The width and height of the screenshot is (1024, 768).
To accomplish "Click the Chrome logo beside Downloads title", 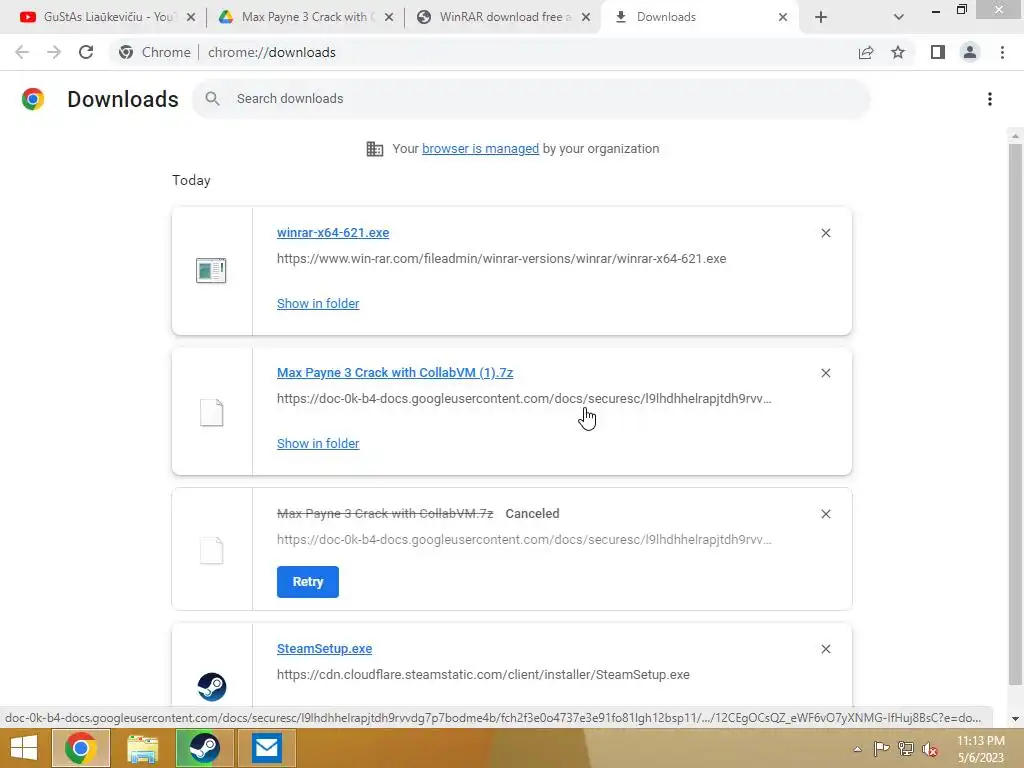I will point(33,99).
